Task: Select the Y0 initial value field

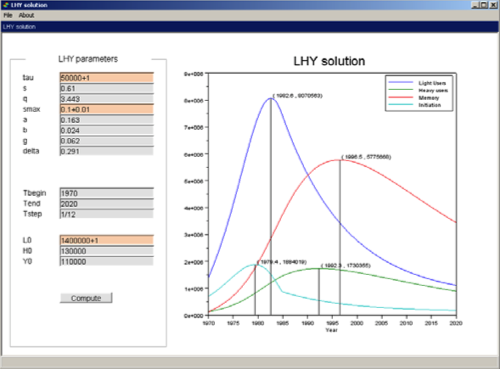Action: coord(107,261)
